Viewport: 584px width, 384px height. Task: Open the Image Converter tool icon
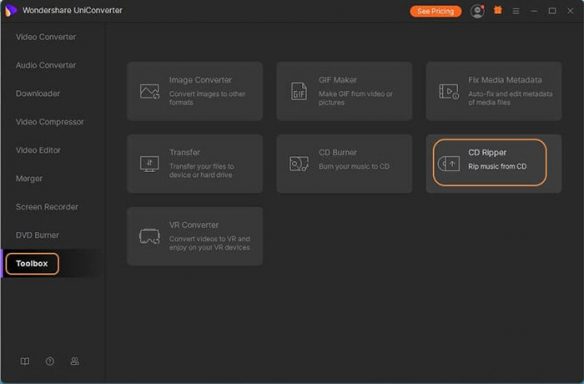149,91
